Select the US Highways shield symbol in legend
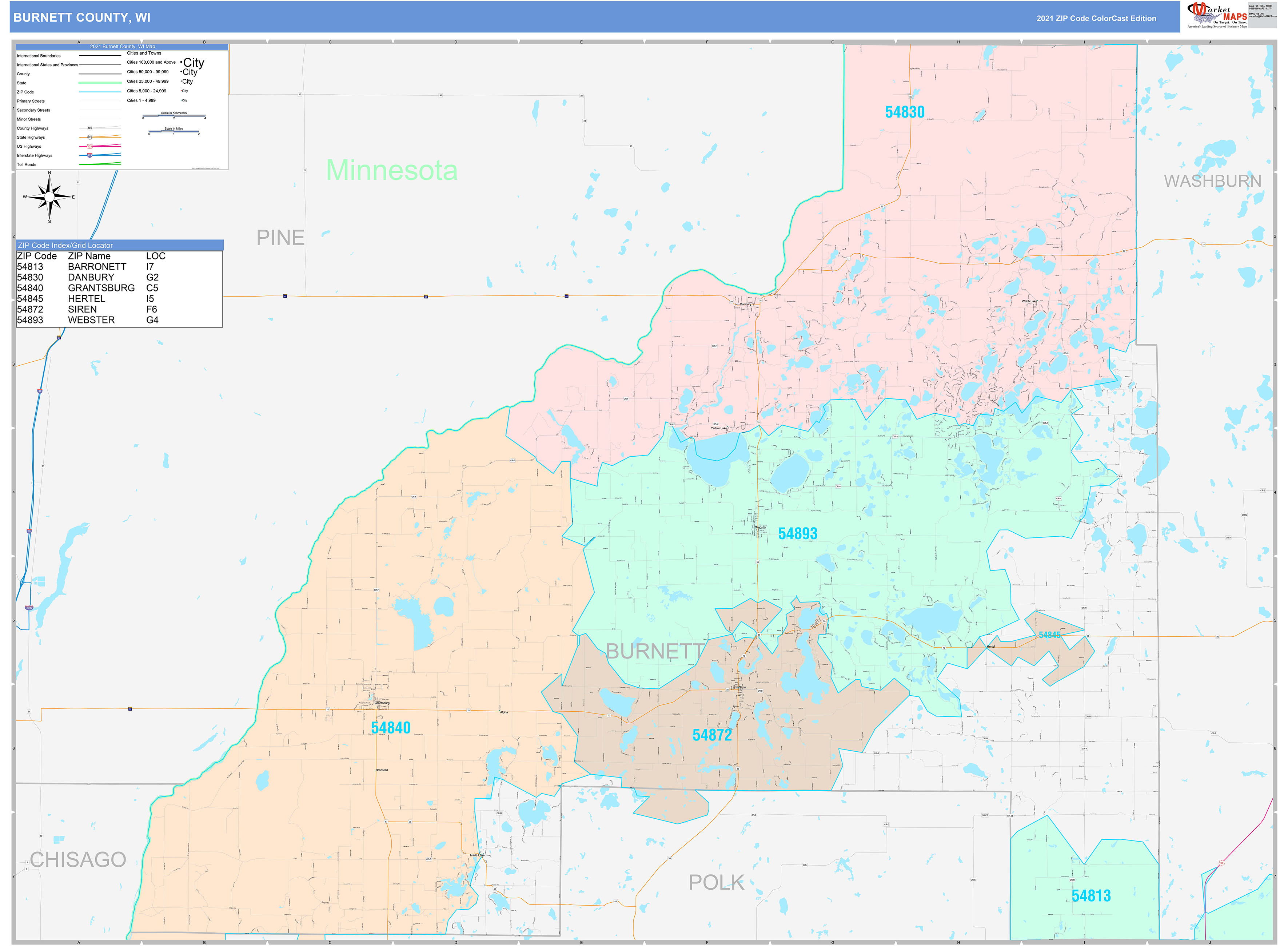 tap(89, 147)
